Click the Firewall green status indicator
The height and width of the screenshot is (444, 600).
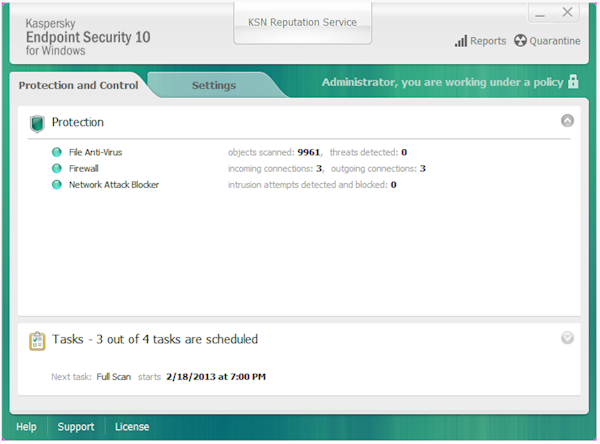click(x=57, y=169)
